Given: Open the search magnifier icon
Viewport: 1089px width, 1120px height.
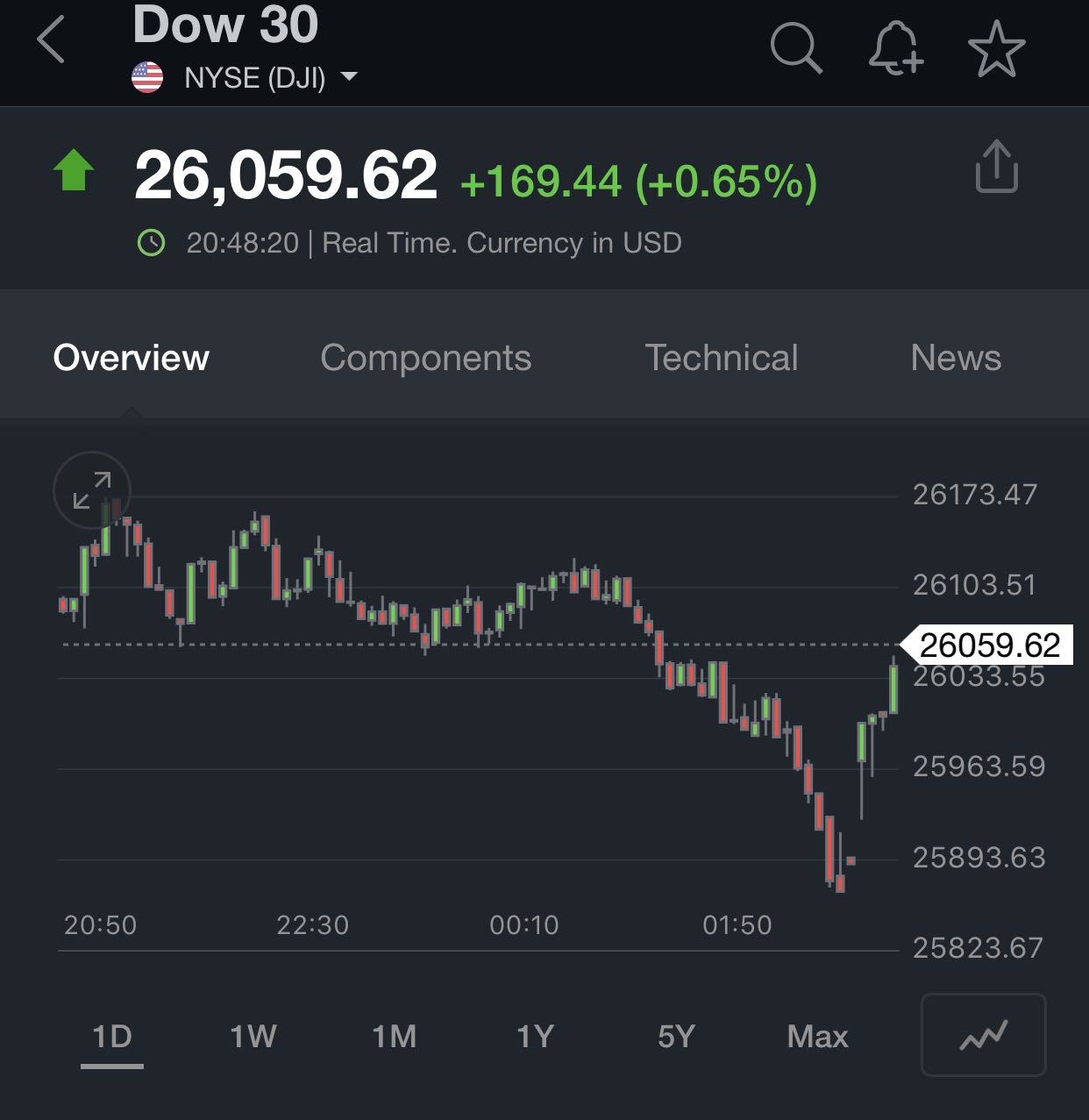Looking at the screenshot, I should coord(795,46).
